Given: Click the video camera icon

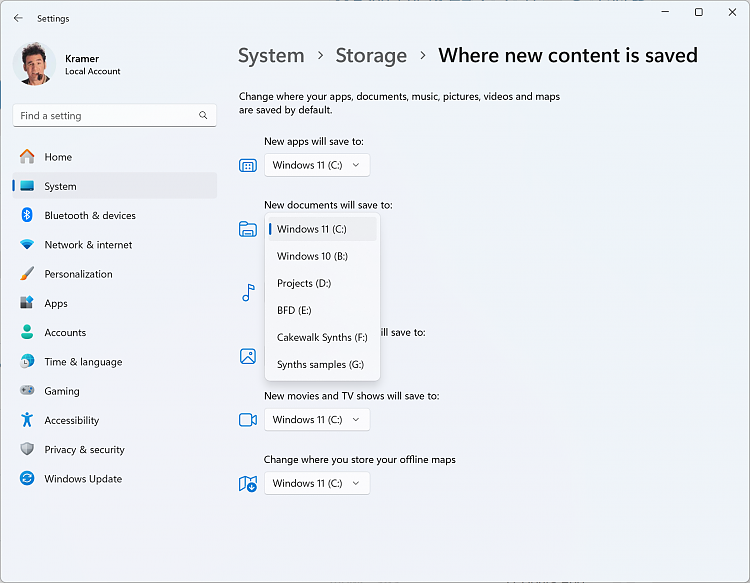Looking at the screenshot, I should point(248,420).
